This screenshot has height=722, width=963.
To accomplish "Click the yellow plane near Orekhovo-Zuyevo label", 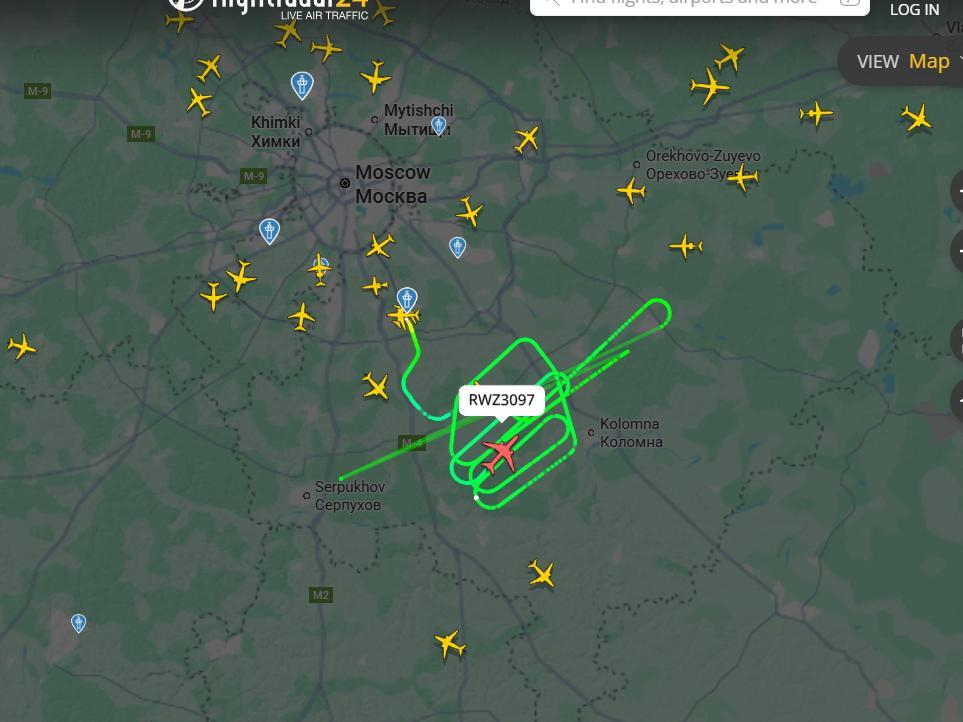I will point(743,177).
